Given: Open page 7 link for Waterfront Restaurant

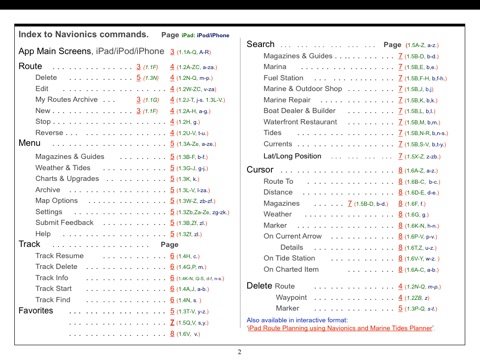Looking at the screenshot, I should coord(400,122).
